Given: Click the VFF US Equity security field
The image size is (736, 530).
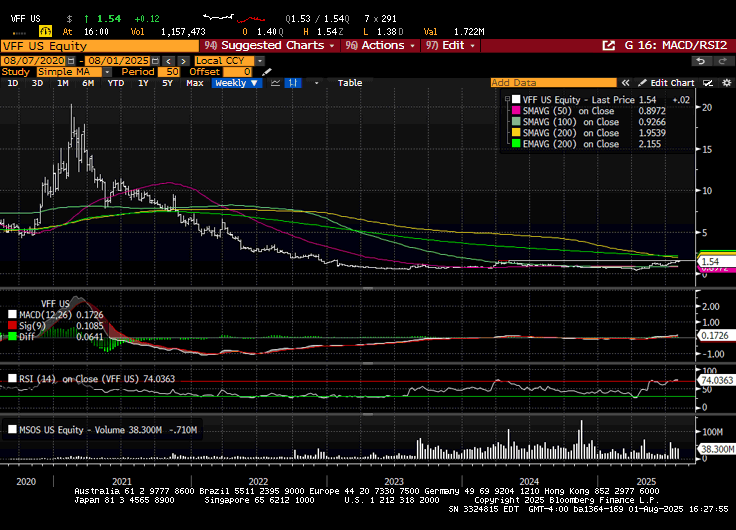Looking at the screenshot, I should click(100, 46).
